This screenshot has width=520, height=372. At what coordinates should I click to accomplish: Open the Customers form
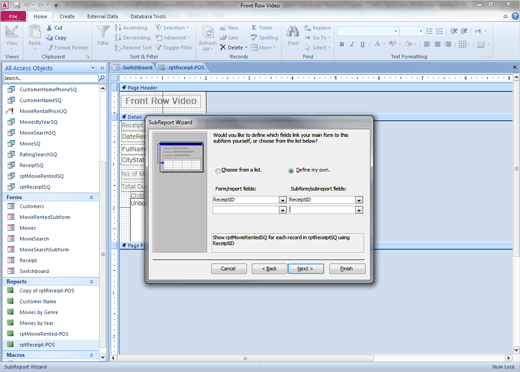coord(32,206)
